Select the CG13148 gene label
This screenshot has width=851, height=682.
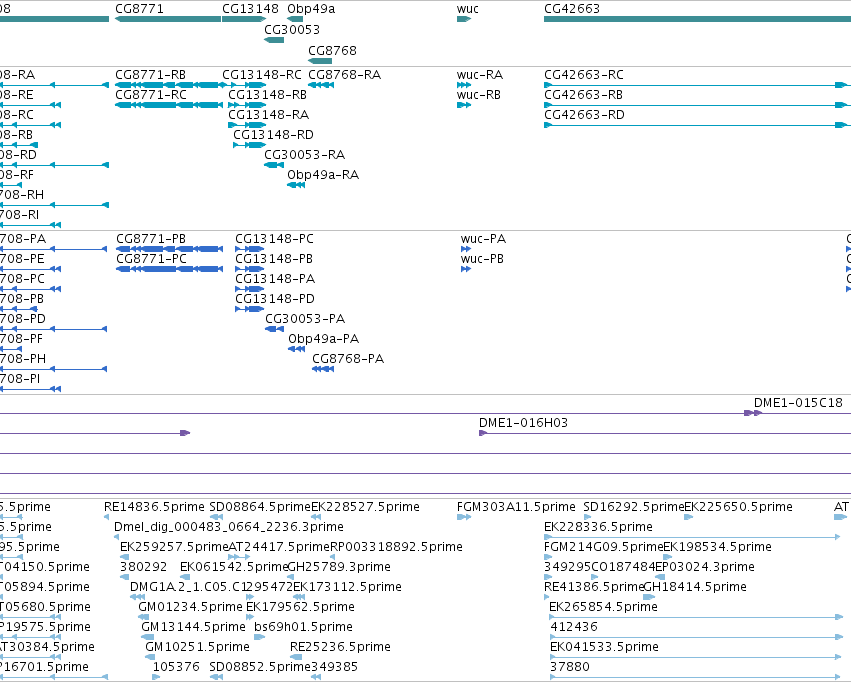pyautogui.click(x=250, y=9)
